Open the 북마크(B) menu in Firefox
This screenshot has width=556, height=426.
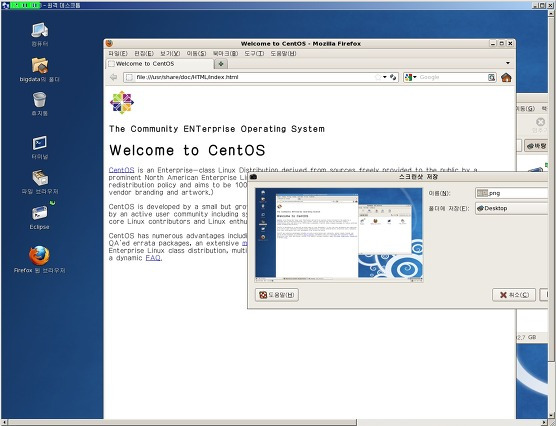click(x=225, y=54)
